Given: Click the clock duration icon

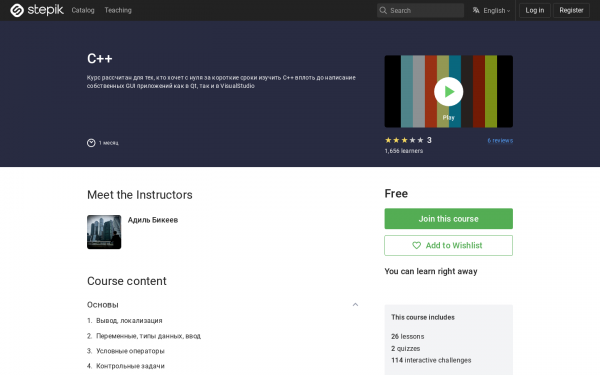Looking at the screenshot, I should [x=91, y=143].
